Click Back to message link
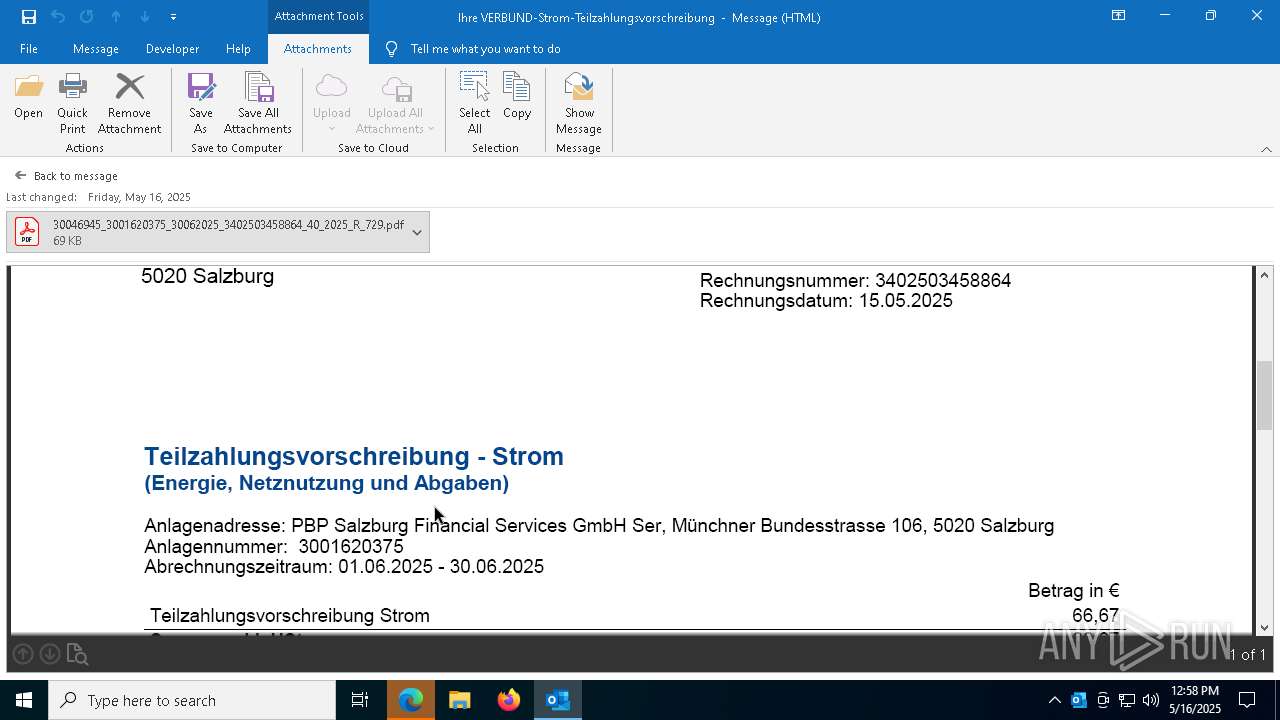The image size is (1280, 720). click(x=66, y=176)
